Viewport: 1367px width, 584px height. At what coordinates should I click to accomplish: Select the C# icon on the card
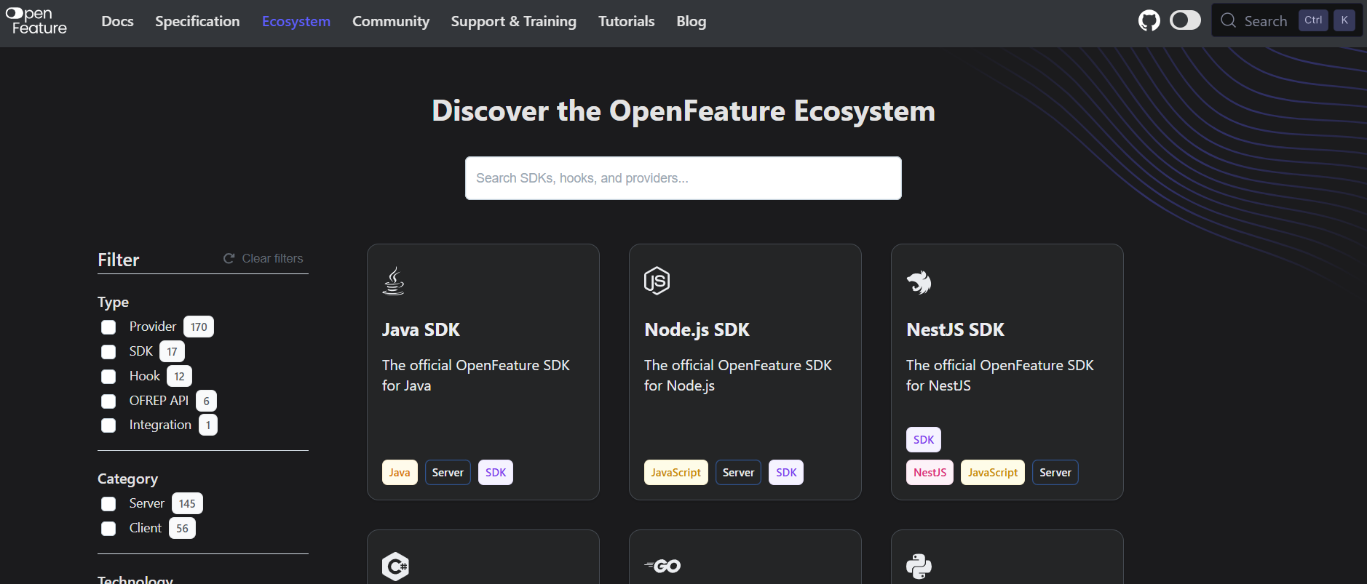pyautogui.click(x=395, y=565)
